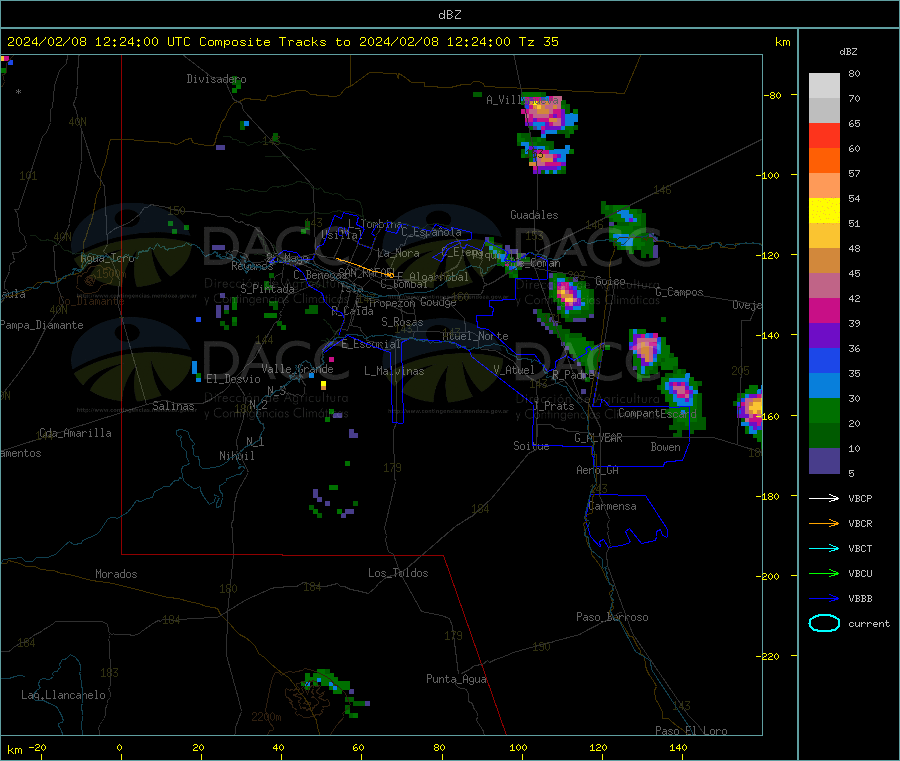Click the white VBCP arrow legend icon
This screenshot has width=900, height=761.
pos(824,498)
